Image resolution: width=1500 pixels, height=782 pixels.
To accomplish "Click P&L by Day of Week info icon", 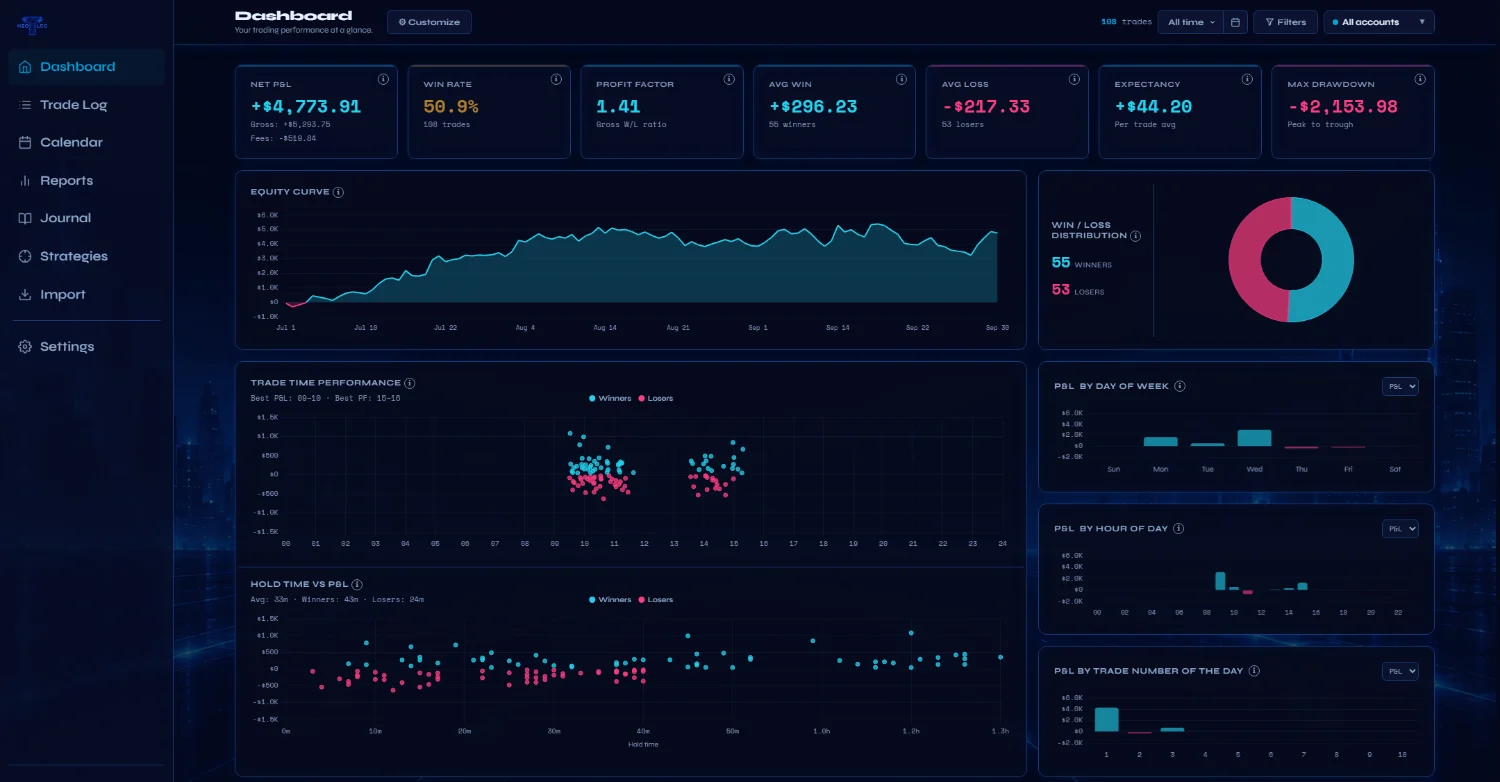I will [x=1180, y=386].
